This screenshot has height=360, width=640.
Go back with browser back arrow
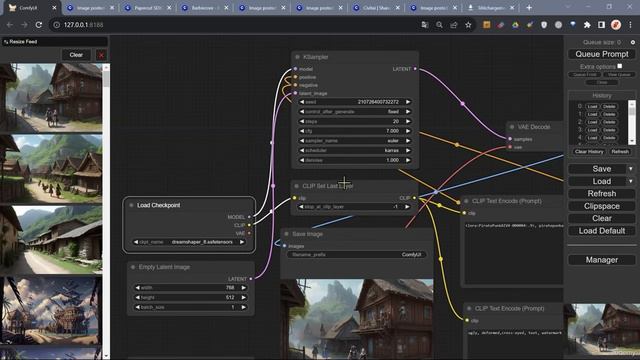tap(9, 25)
